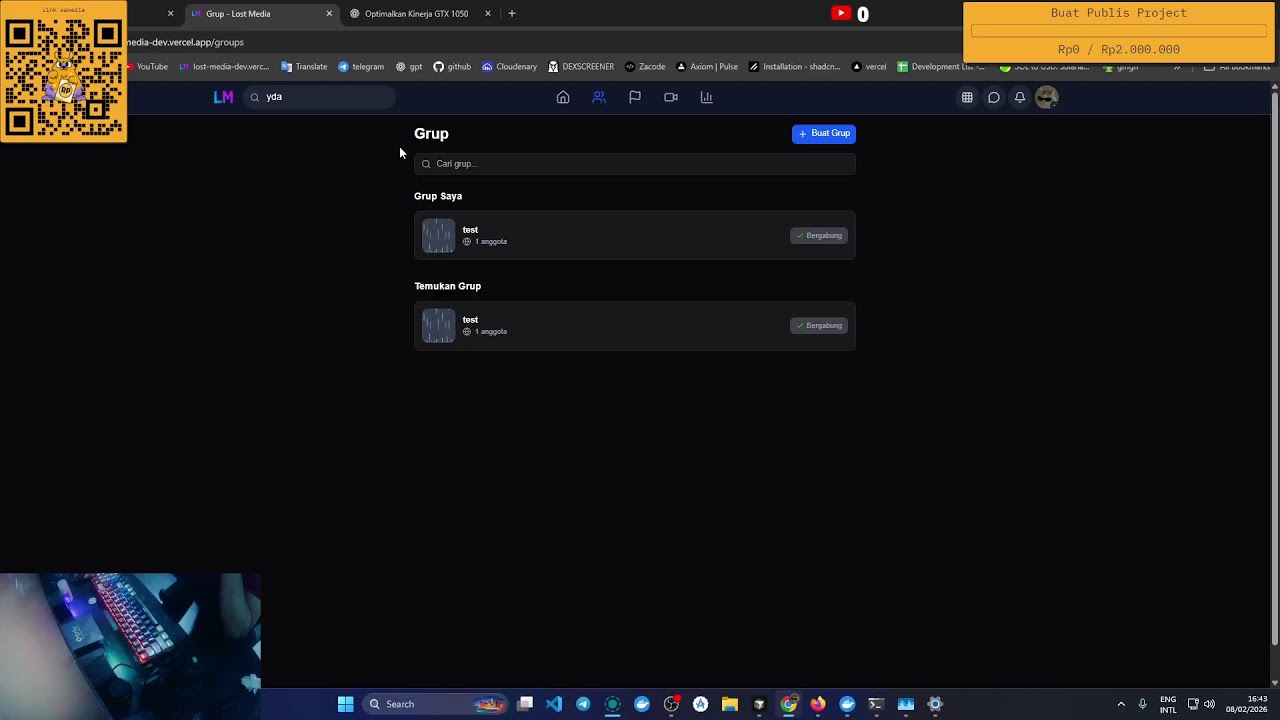Go to the Home feed icon

click(563, 97)
